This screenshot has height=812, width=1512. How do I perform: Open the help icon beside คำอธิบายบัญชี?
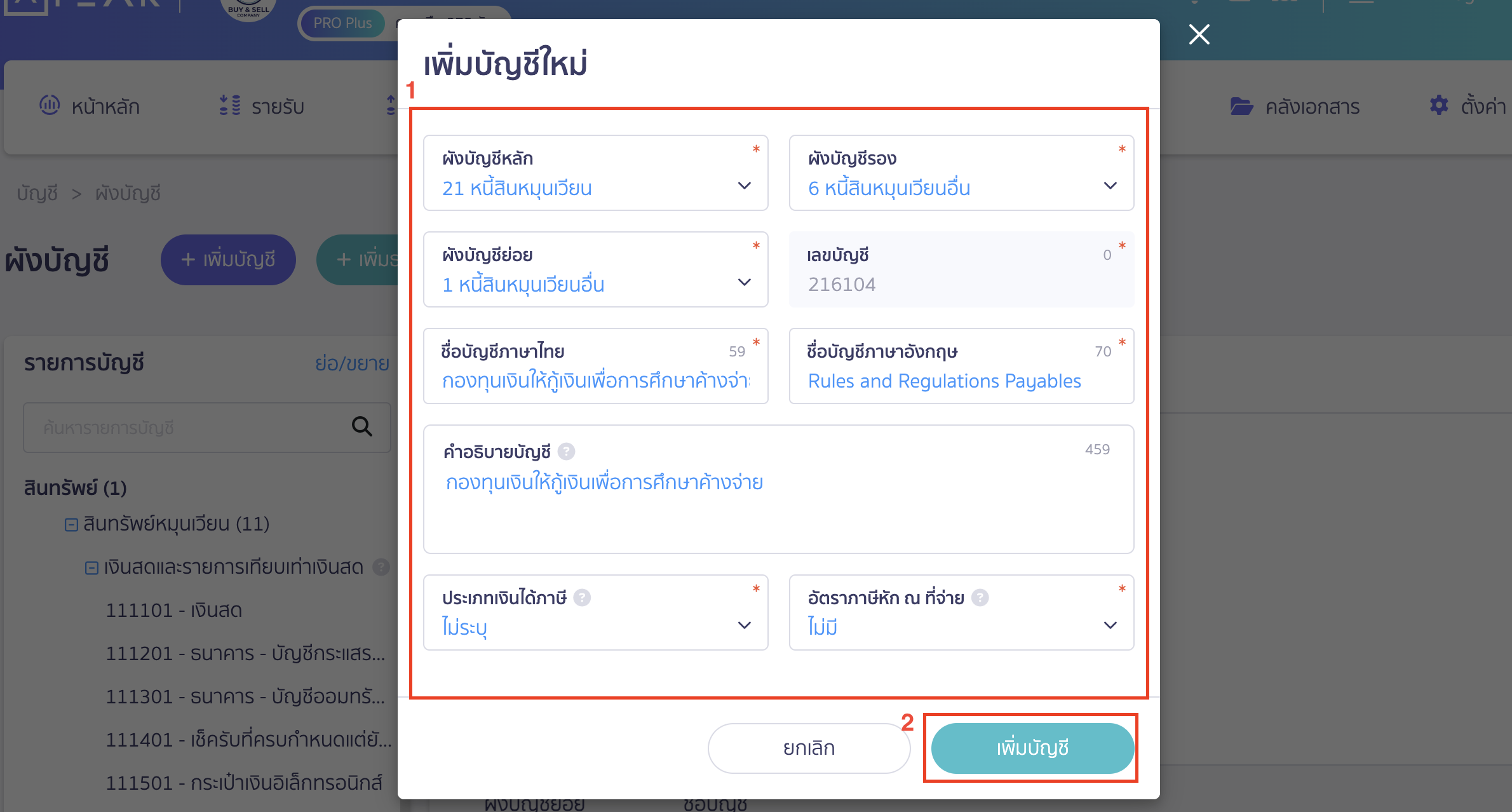pos(567,451)
